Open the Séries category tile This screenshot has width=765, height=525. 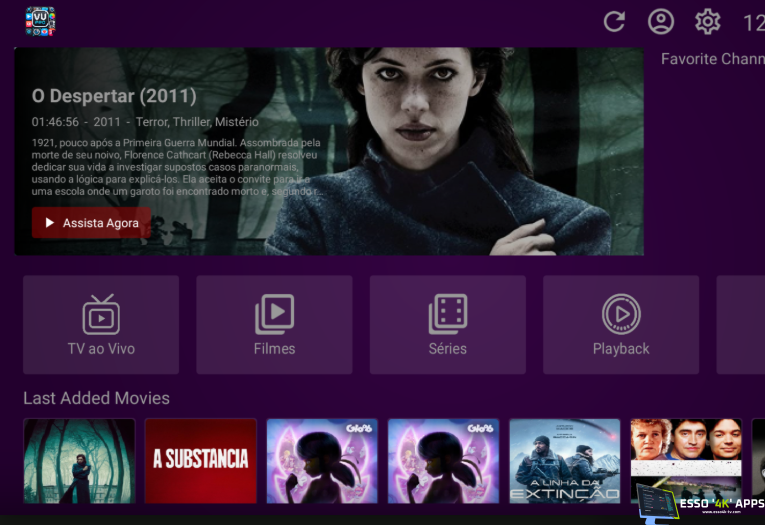[447, 325]
